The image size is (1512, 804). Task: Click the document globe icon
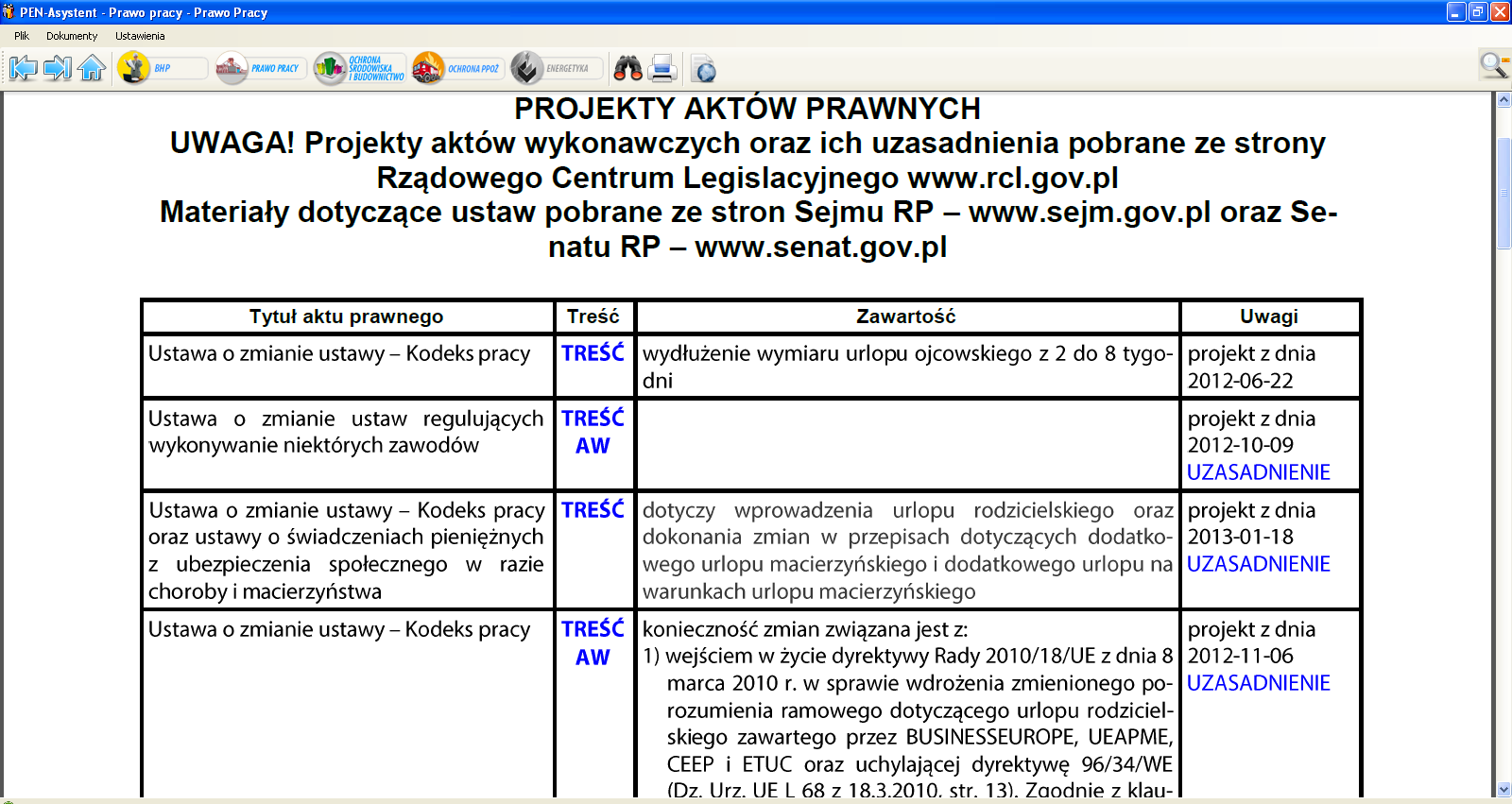[x=704, y=69]
